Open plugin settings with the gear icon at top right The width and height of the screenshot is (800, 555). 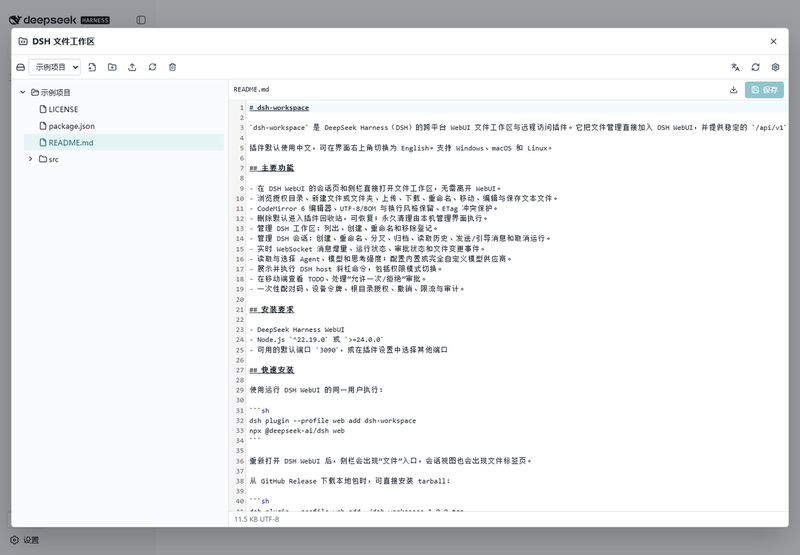click(776, 67)
